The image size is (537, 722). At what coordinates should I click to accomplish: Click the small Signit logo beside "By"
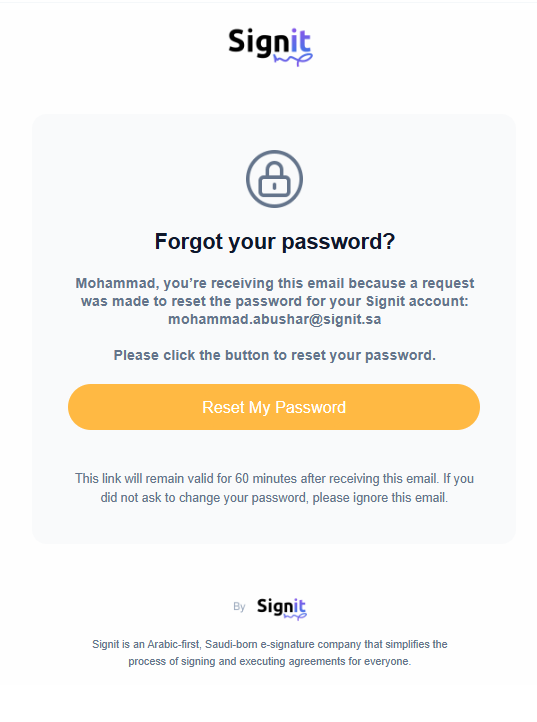tap(282, 608)
